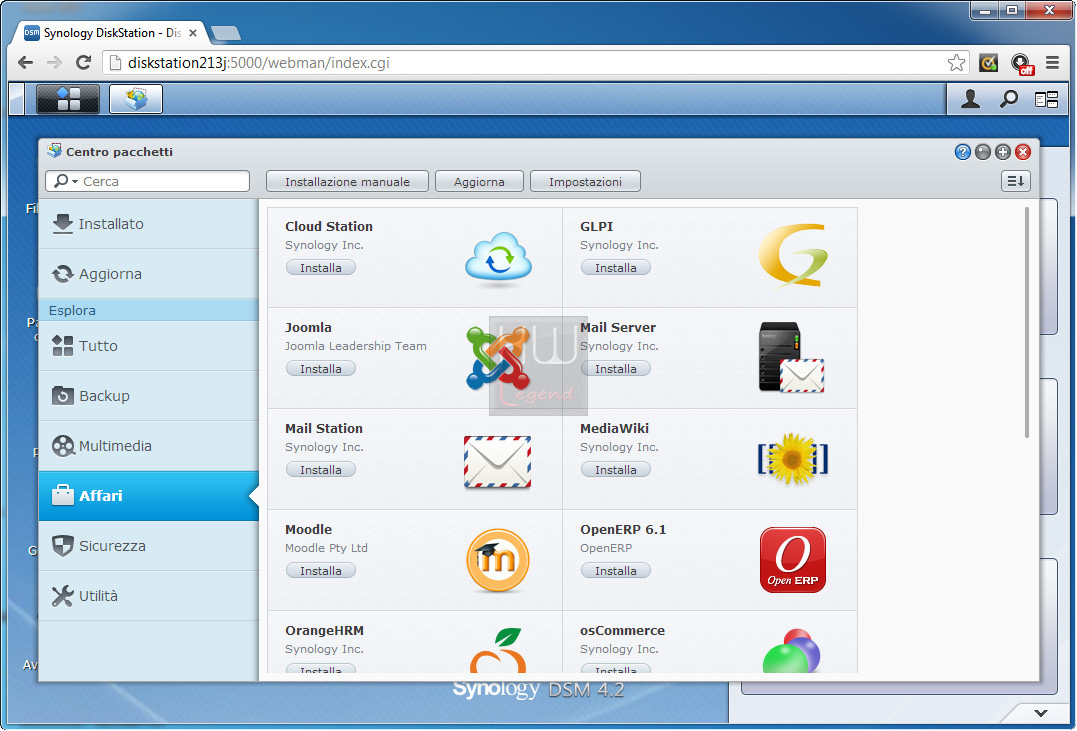
Task: Change the package sort order icon
Action: pyautogui.click(x=1015, y=181)
